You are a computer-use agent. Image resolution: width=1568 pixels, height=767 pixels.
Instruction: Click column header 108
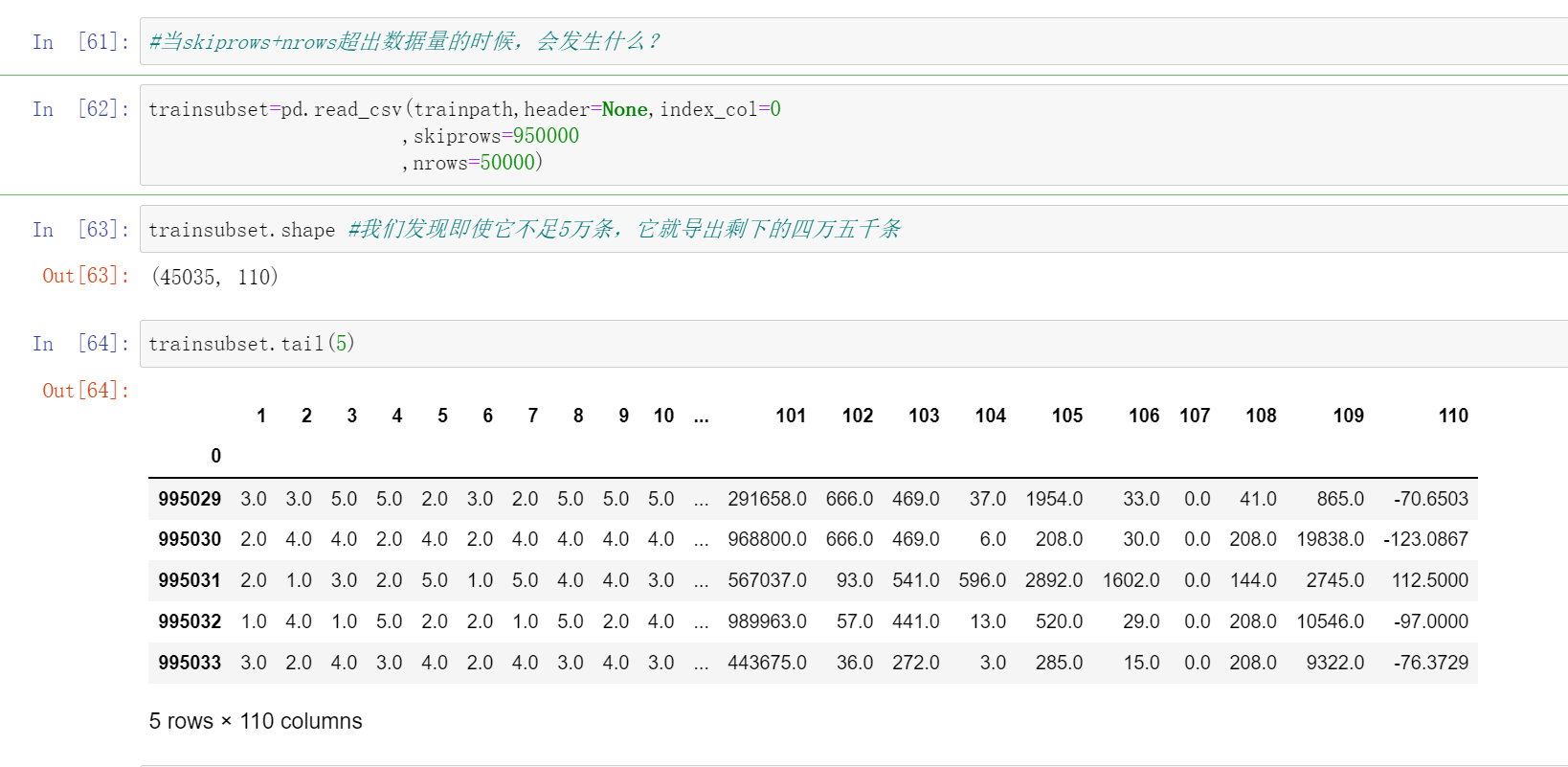pyautogui.click(x=1261, y=416)
